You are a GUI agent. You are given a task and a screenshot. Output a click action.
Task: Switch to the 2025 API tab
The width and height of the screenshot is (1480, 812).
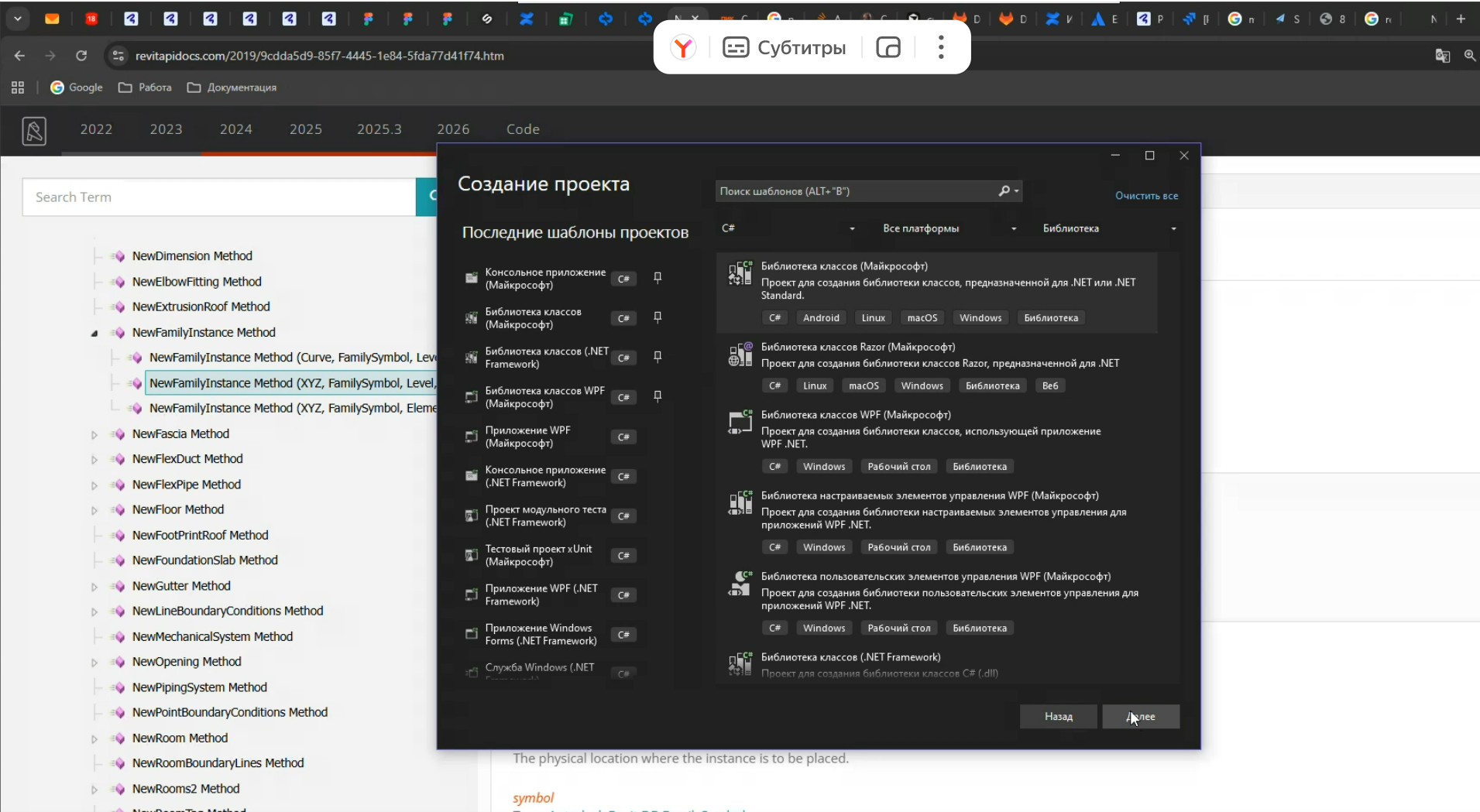point(305,129)
